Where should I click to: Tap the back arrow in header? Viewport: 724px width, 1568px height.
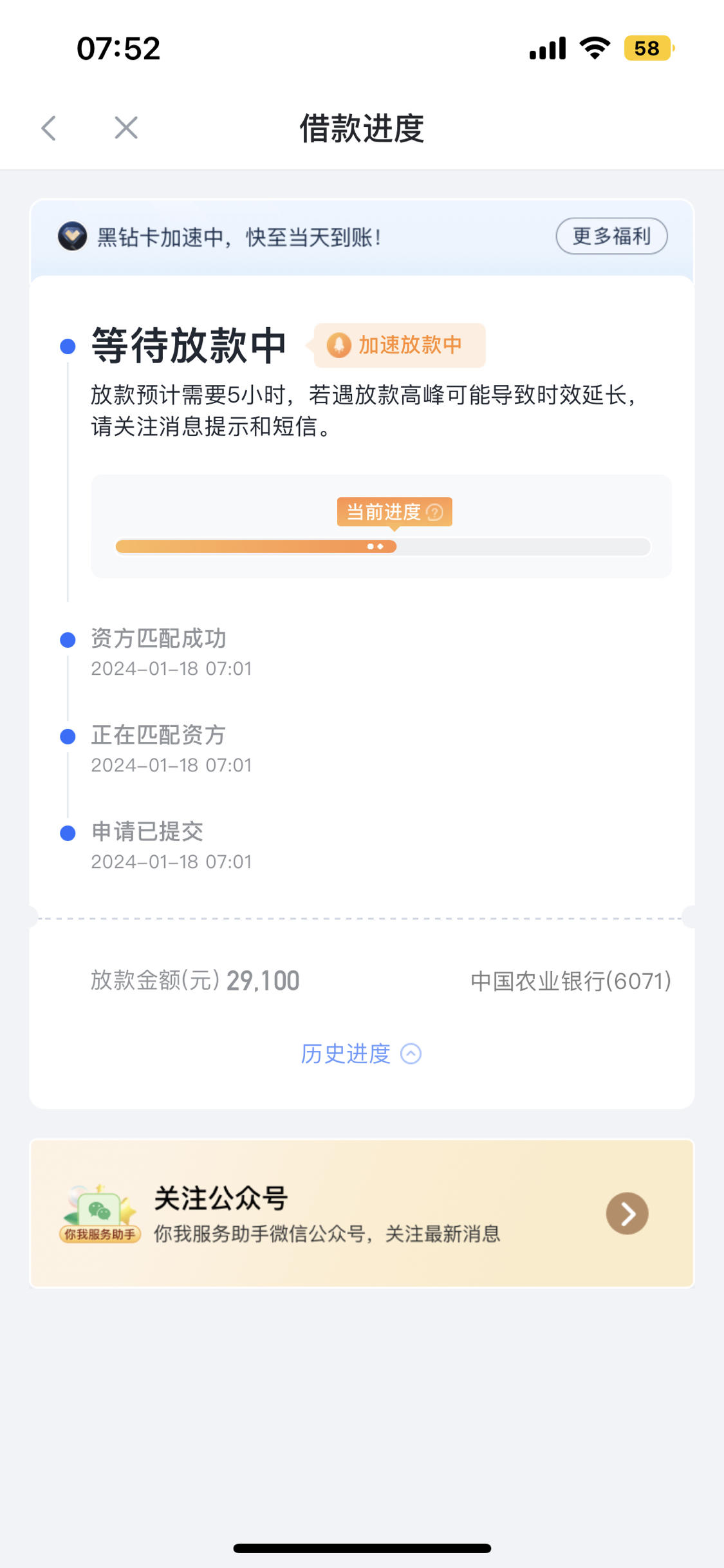[x=49, y=128]
